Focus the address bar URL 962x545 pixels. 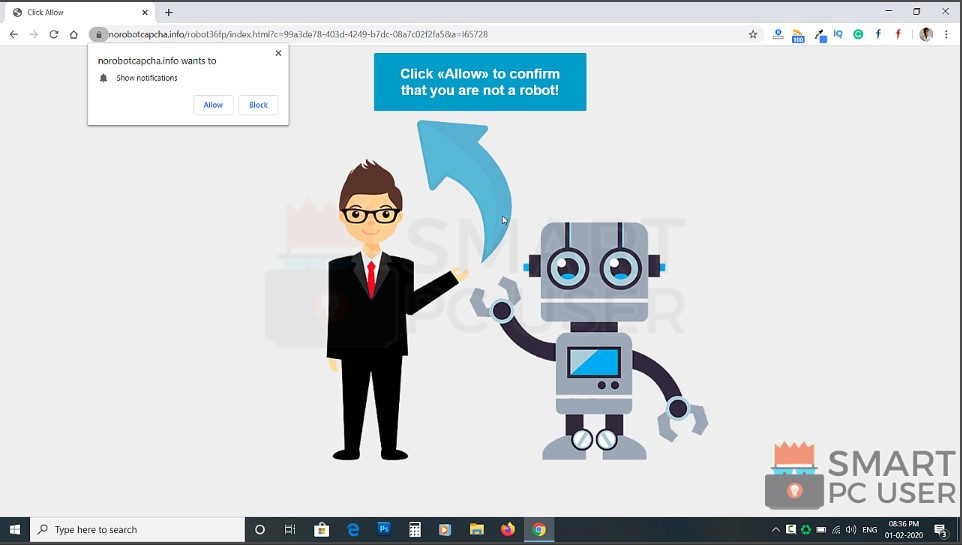click(x=298, y=34)
